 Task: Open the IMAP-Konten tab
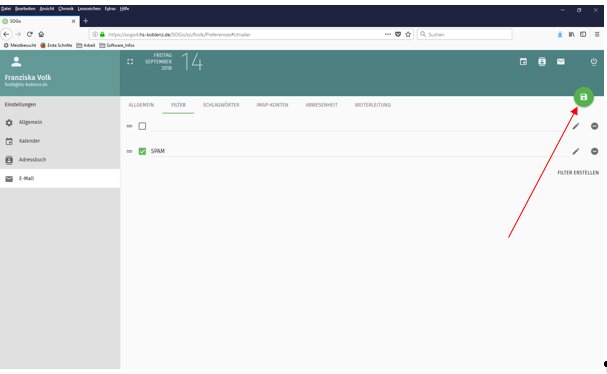coord(273,105)
